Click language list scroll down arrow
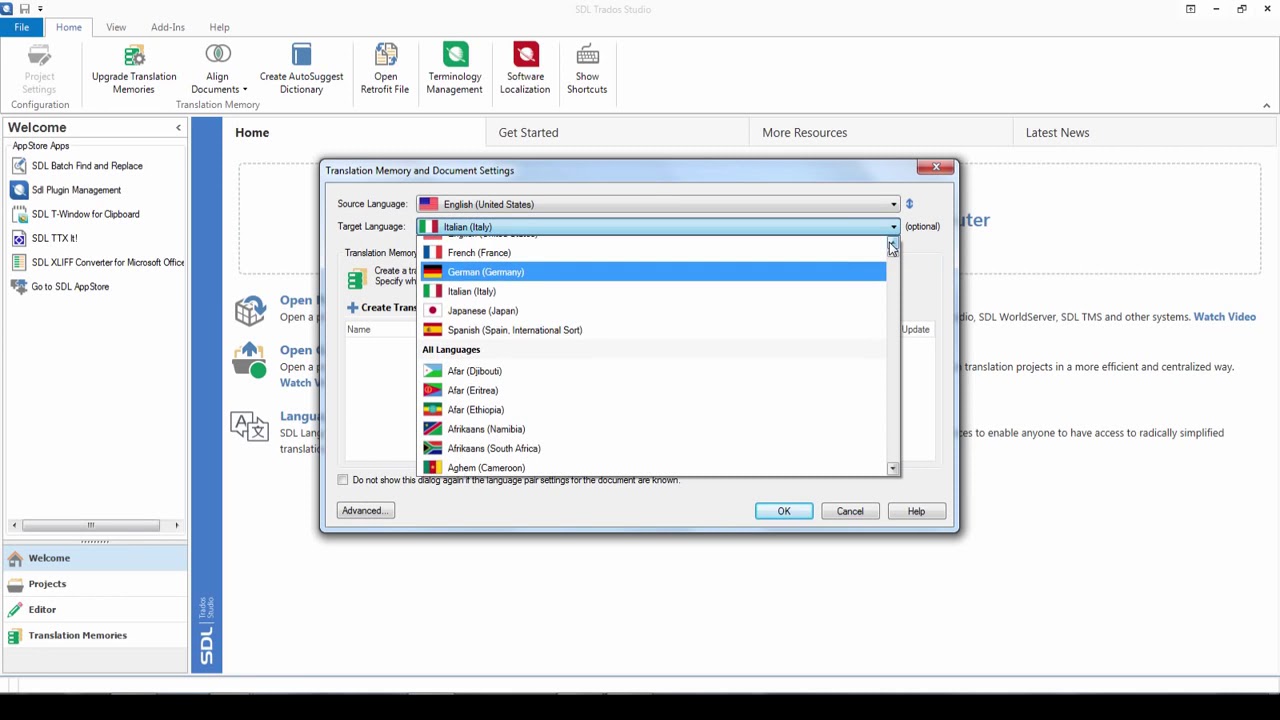This screenshot has height=720, width=1280. point(892,468)
